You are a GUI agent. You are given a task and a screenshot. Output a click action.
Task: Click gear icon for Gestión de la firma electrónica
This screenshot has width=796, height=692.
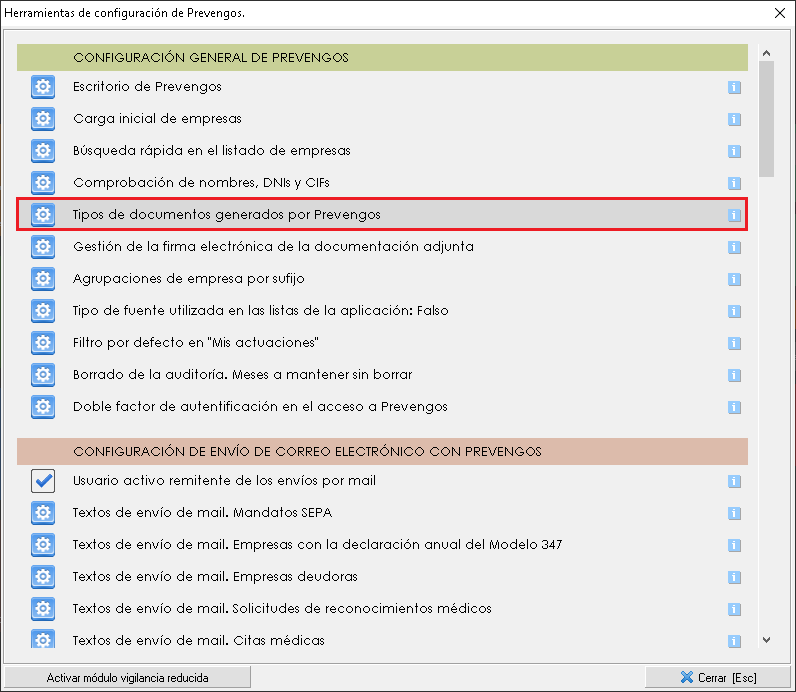point(43,247)
